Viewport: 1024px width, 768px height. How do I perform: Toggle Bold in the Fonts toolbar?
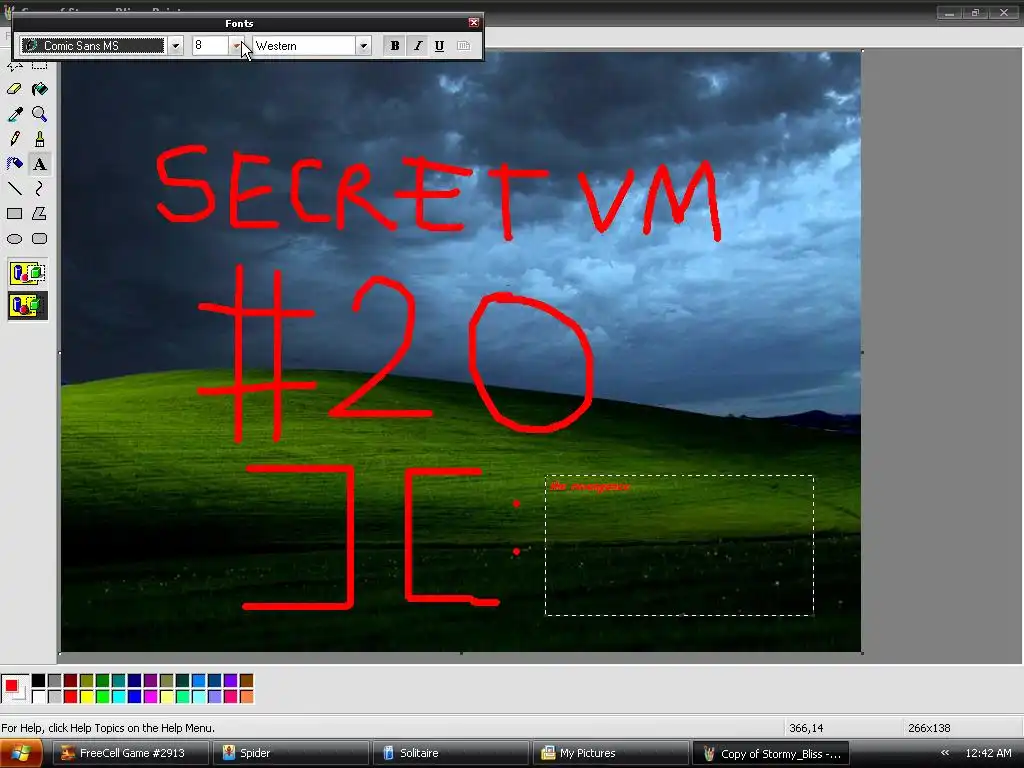[394, 46]
